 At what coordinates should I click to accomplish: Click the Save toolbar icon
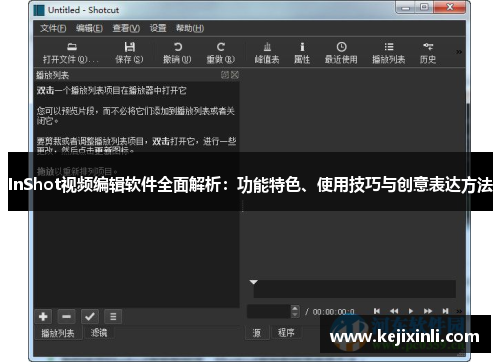129,47
